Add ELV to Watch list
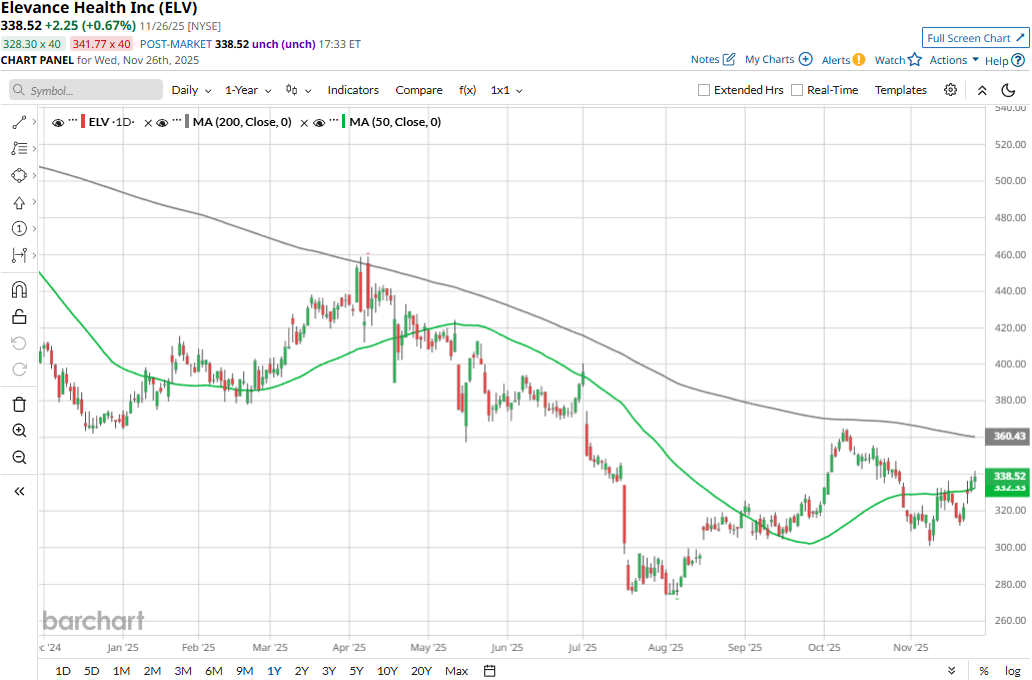1032x680 pixels. [898, 60]
